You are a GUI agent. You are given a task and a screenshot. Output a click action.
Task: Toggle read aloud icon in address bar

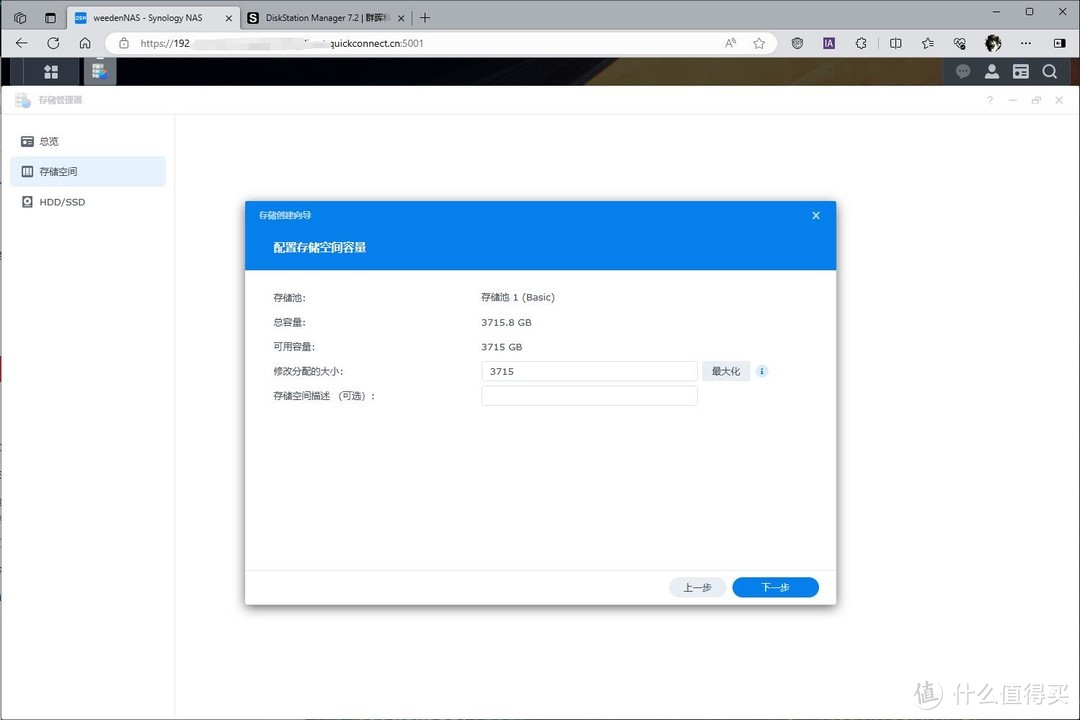[730, 43]
